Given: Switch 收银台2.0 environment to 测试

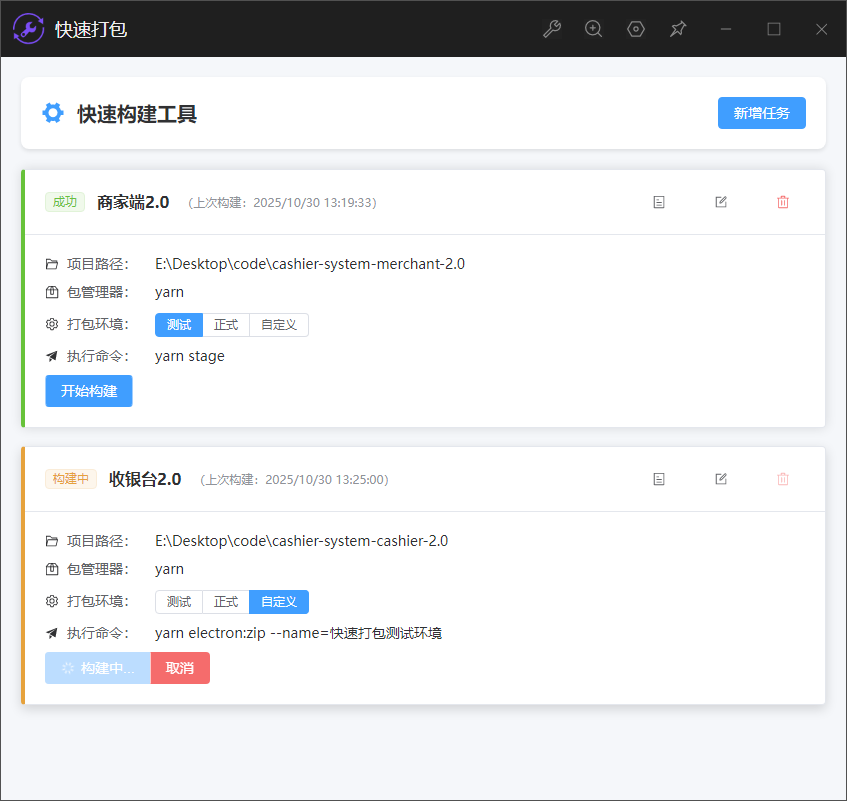Looking at the screenshot, I should point(179,602).
